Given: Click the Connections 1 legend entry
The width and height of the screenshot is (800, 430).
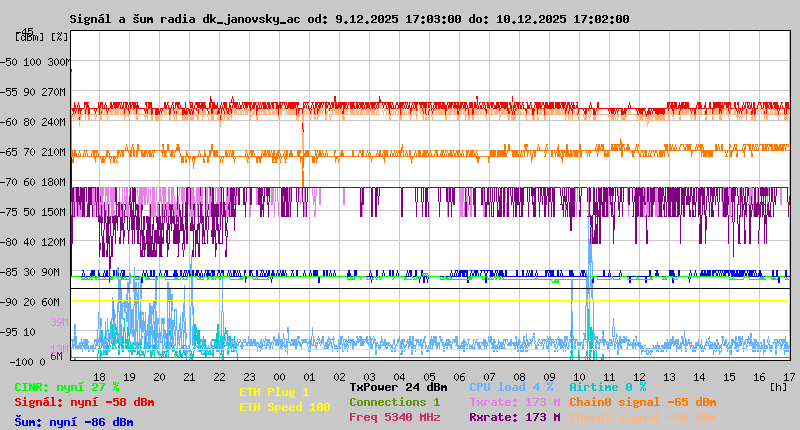Looking at the screenshot, I should coord(394,402).
